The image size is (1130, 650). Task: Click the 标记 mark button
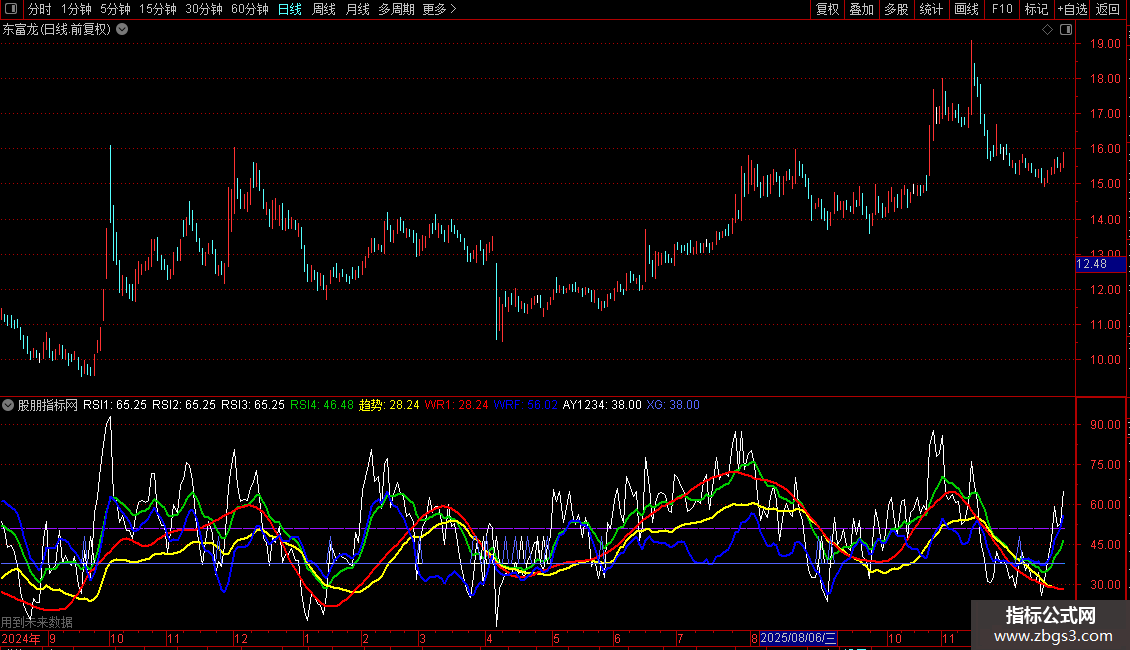click(x=1036, y=9)
